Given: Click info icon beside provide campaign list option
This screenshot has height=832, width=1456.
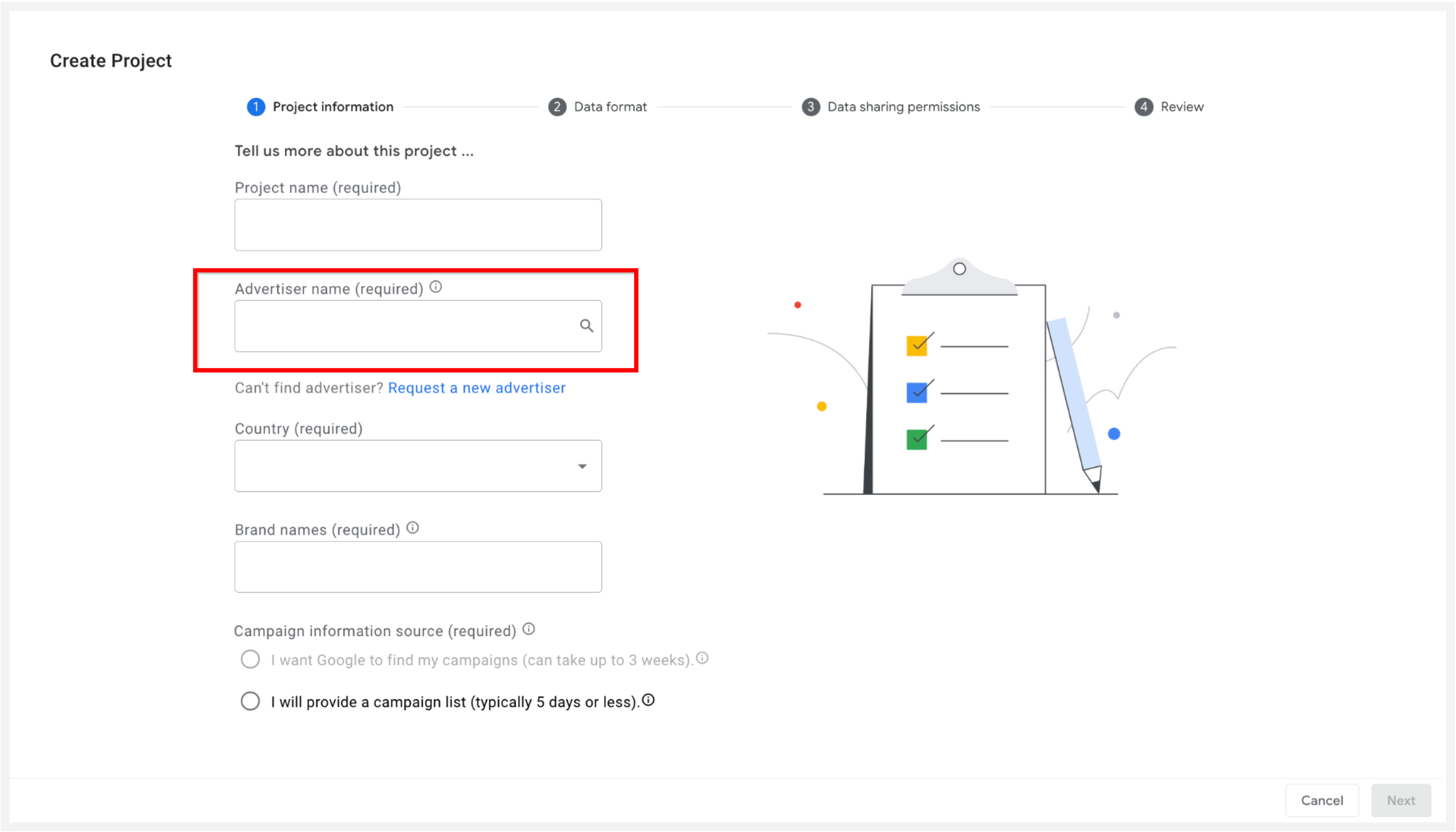Looking at the screenshot, I should [648, 700].
